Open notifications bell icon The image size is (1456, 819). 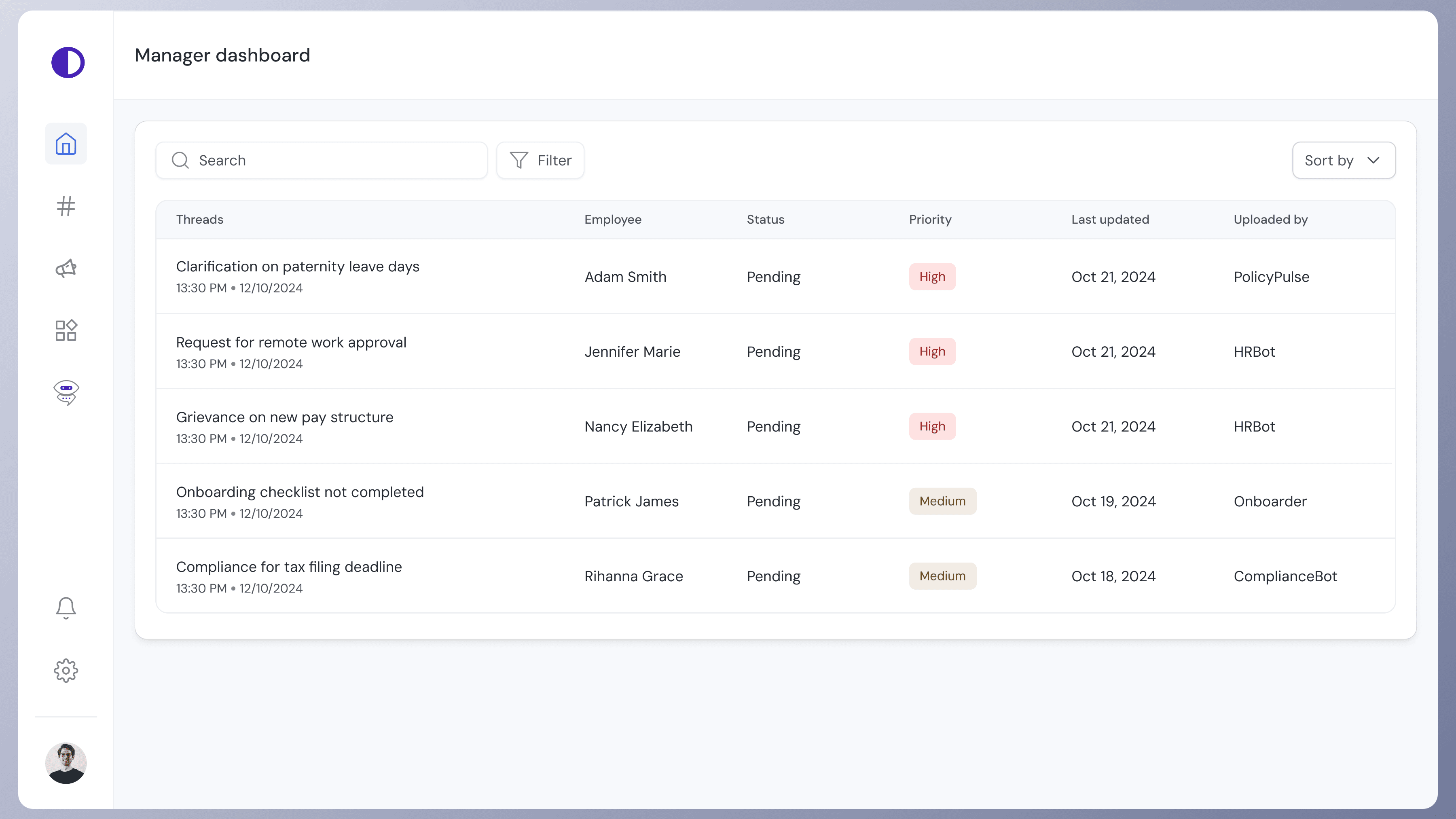66,608
